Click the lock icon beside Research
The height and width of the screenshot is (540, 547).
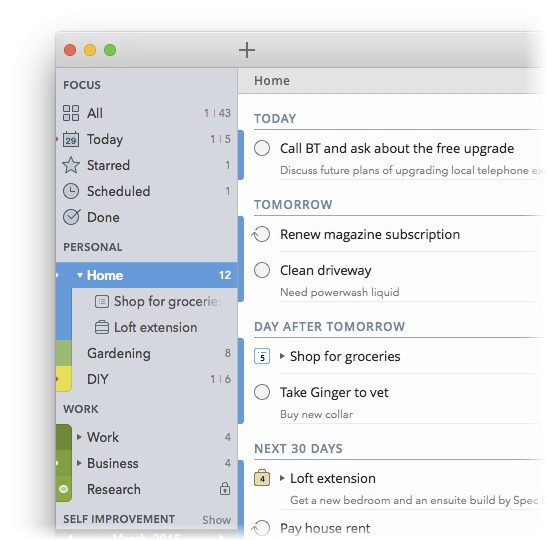coord(225,489)
